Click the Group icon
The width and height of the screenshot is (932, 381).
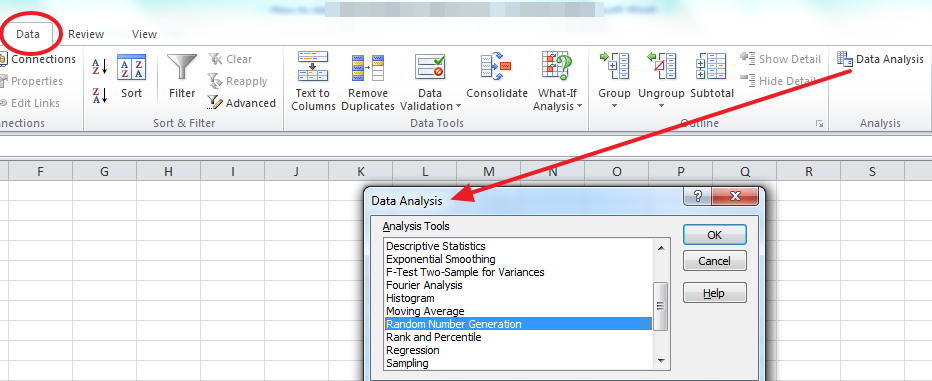(614, 67)
